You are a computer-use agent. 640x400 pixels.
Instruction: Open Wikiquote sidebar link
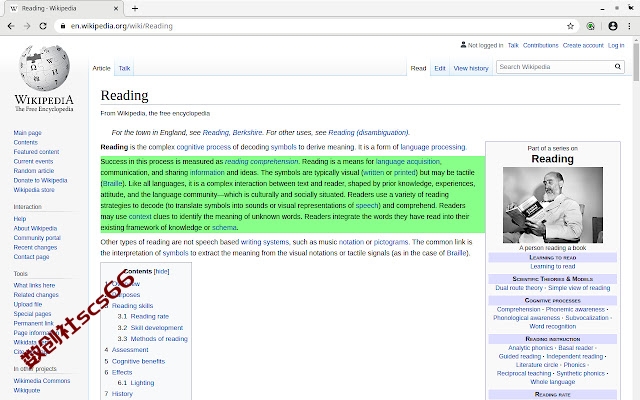coord(27,390)
